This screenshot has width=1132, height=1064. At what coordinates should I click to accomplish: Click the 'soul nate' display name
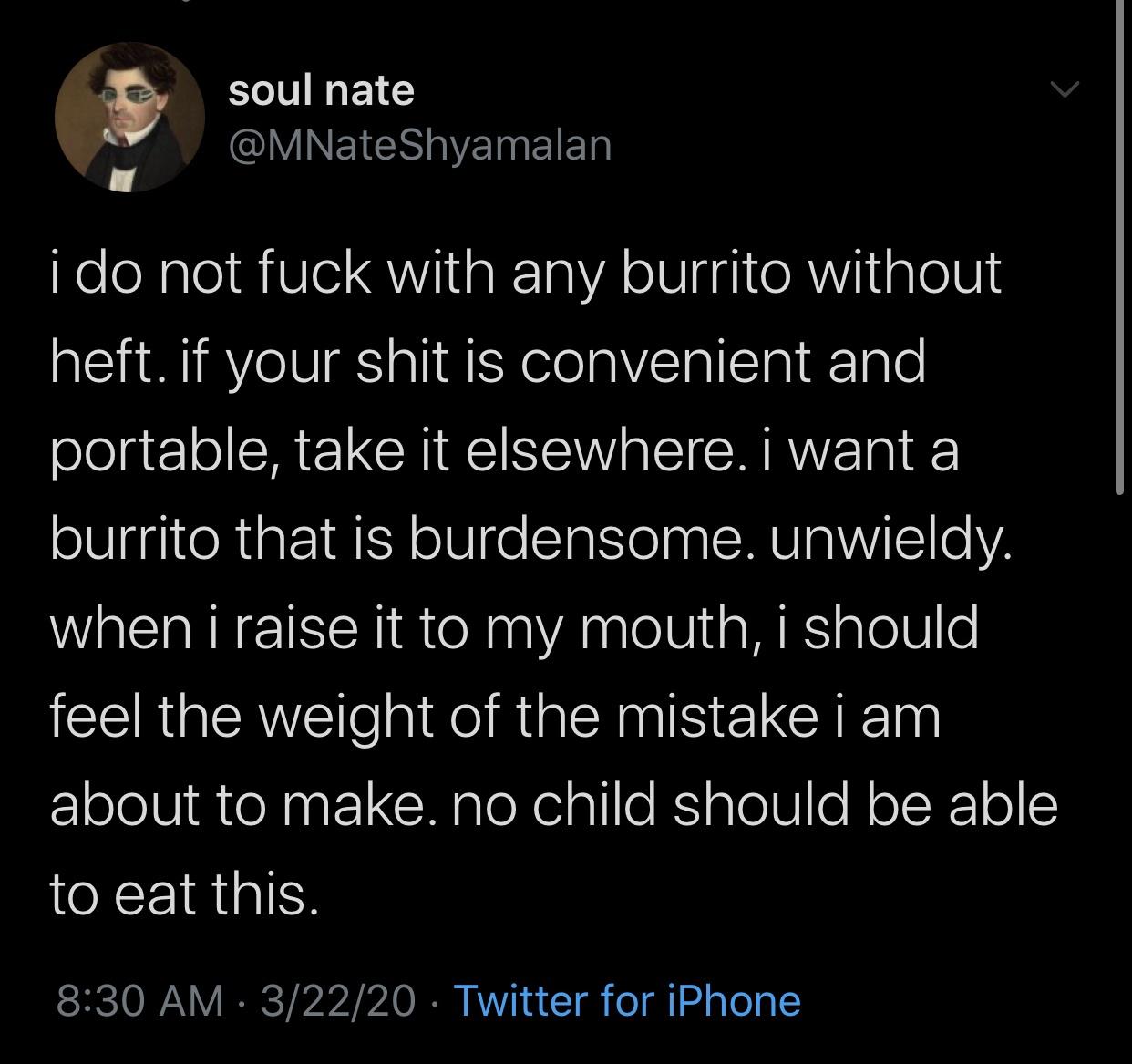pos(321,90)
